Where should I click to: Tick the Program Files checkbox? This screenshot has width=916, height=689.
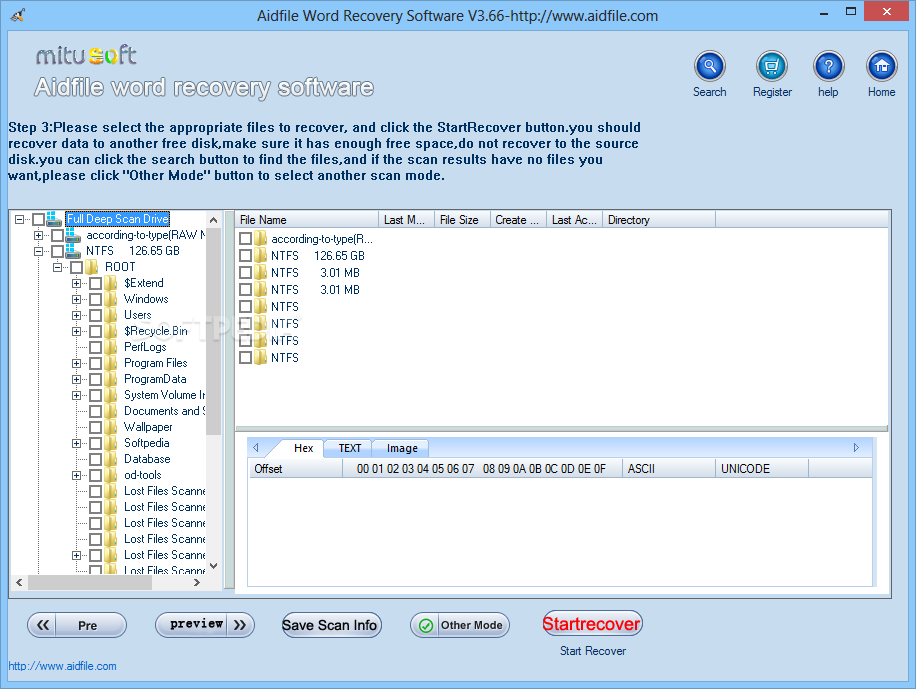click(96, 363)
